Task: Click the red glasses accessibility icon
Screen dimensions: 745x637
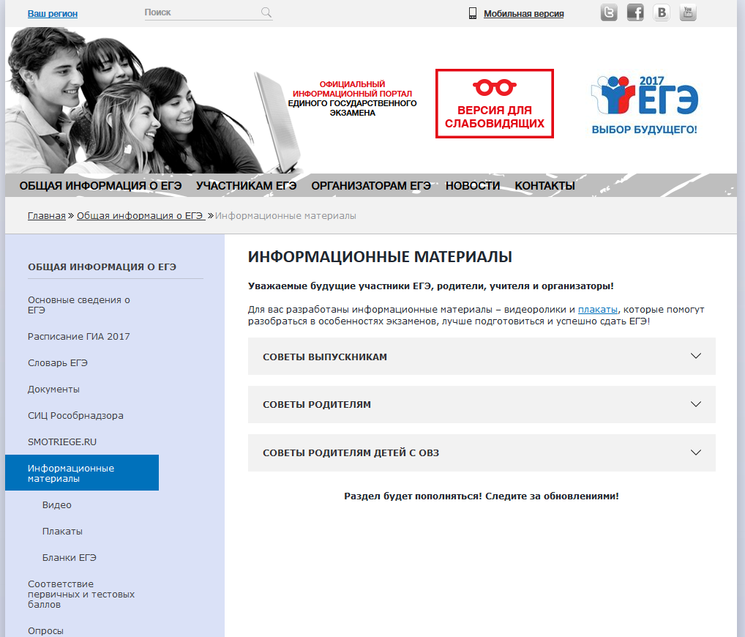Action: tap(493, 88)
